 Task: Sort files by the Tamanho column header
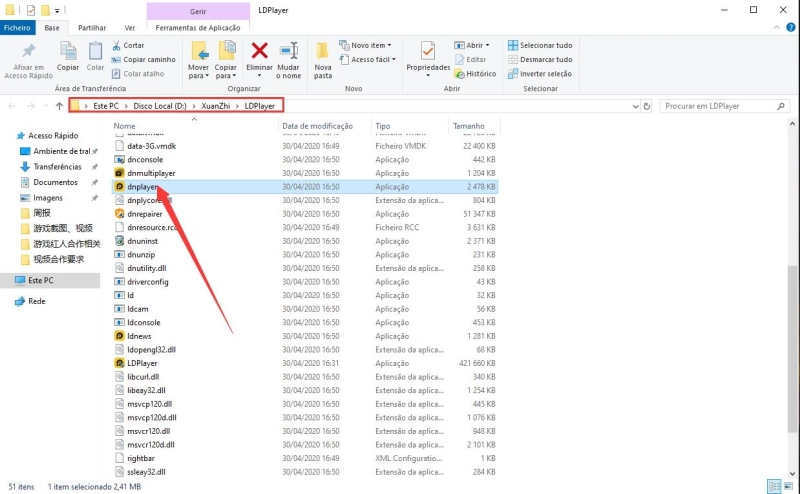[468, 126]
